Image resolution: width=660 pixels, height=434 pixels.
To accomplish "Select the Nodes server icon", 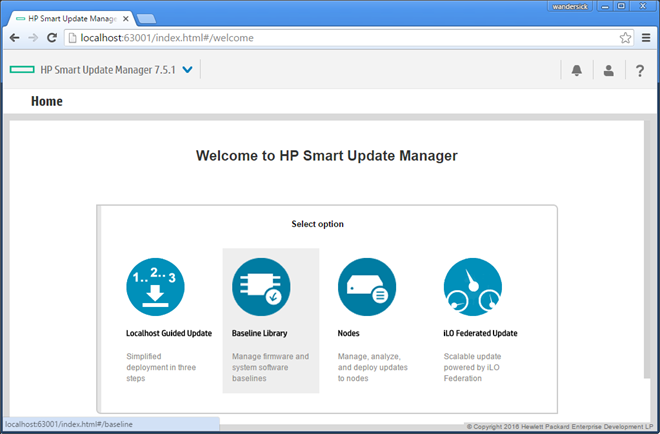I will click(x=367, y=287).
